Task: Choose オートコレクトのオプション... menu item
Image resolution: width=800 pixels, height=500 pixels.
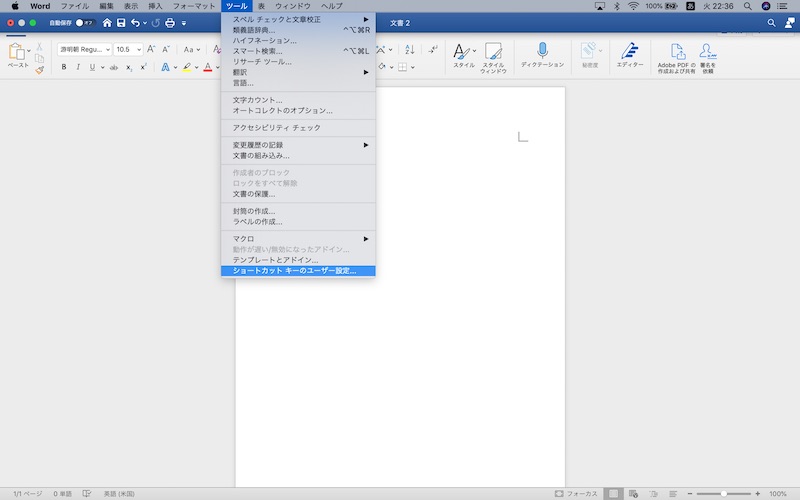Action: pyautogui.click(x=298, y=111)
